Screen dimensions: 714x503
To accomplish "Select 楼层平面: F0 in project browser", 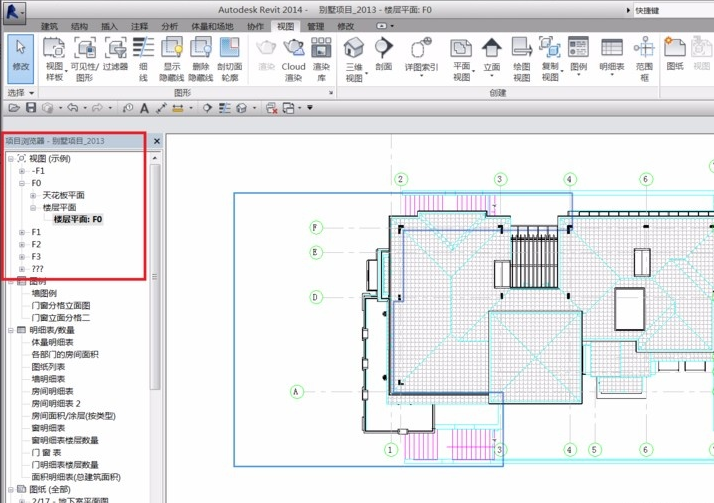I will 78,219.
